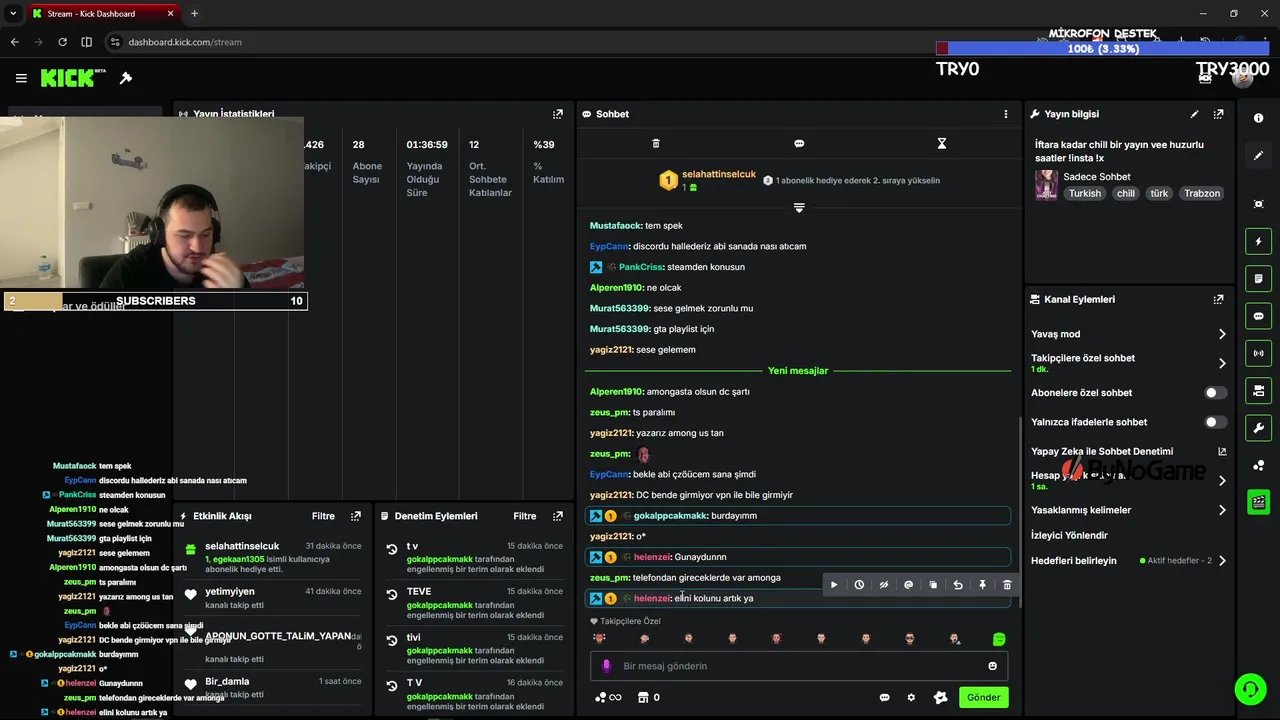Click the pencil icon in the right sidebar
Image resolution: width=1280 pixels, height=720 pixels.
coord(1258,156)
